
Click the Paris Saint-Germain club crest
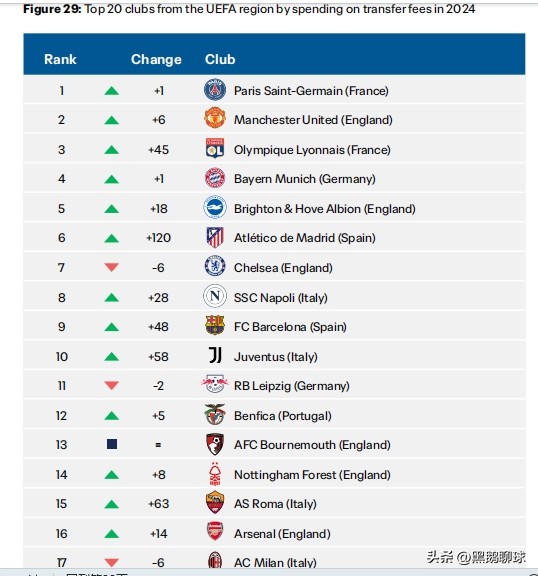[x=215, y=90]
